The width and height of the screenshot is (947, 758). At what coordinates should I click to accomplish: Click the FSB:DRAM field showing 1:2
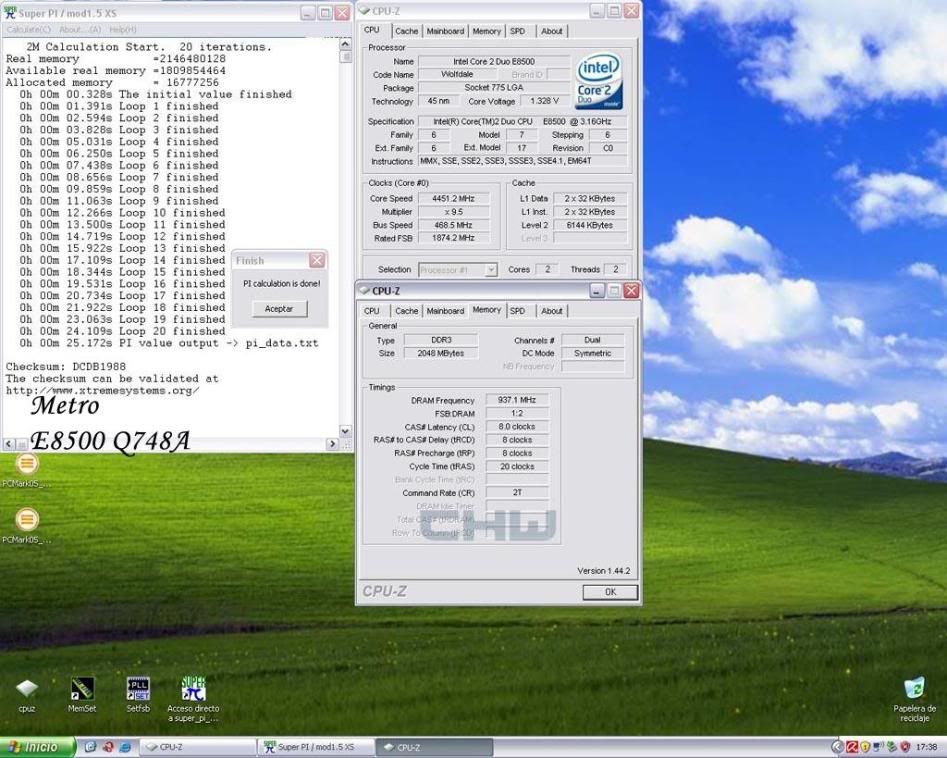[517, 413]
